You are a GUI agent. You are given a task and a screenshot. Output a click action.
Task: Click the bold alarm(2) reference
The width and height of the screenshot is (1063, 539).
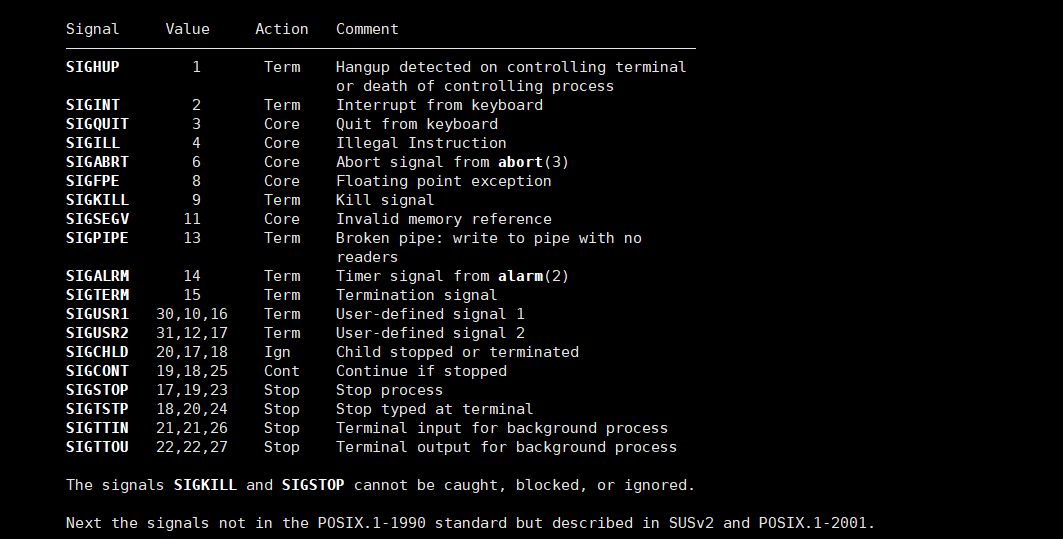tap(534, 276)
